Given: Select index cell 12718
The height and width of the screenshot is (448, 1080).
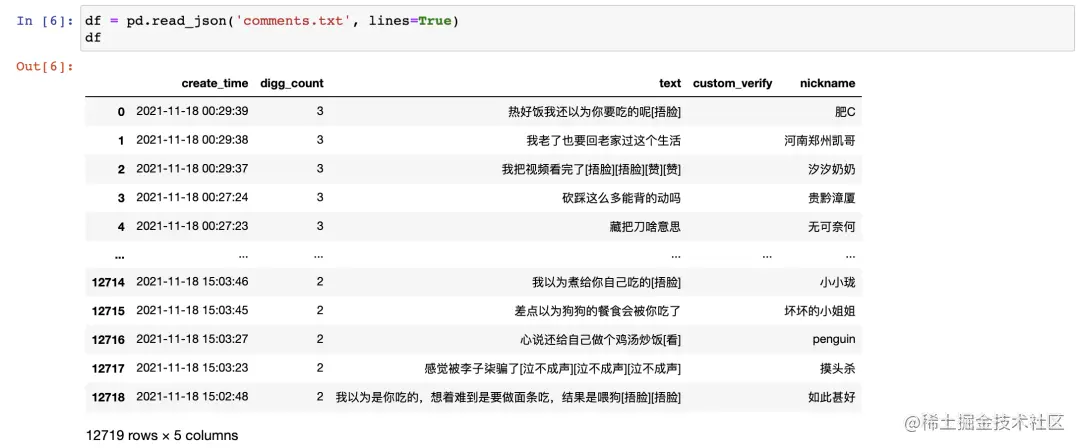Looking at the screenshot, I should pos(108,398).
